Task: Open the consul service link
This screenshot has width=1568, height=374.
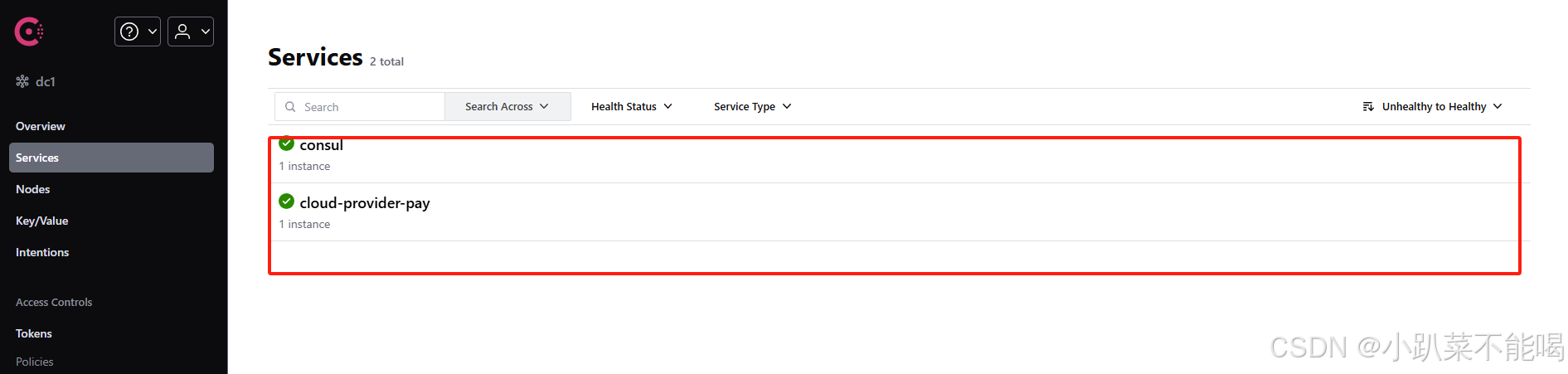Action: [322, 145]
